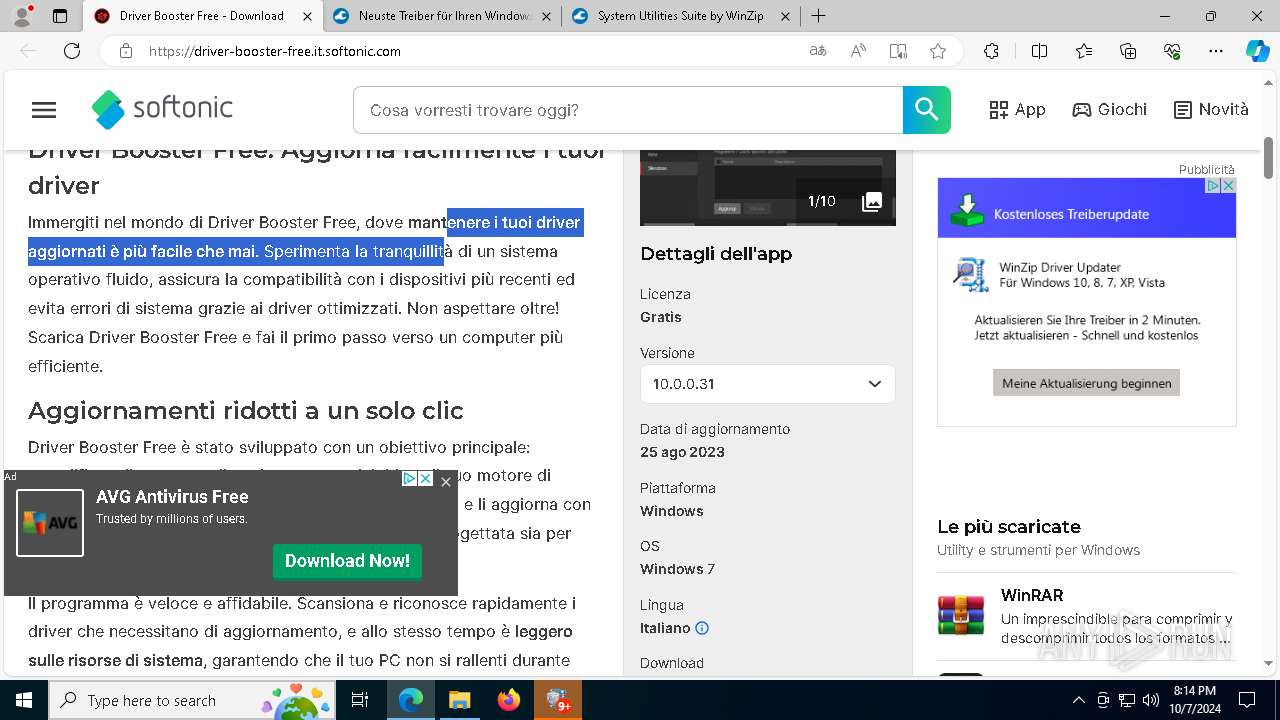The width and height of the screenshot is (1280, 720).
Task: Click the Windows Start button
Action: [x=24, y=700]
